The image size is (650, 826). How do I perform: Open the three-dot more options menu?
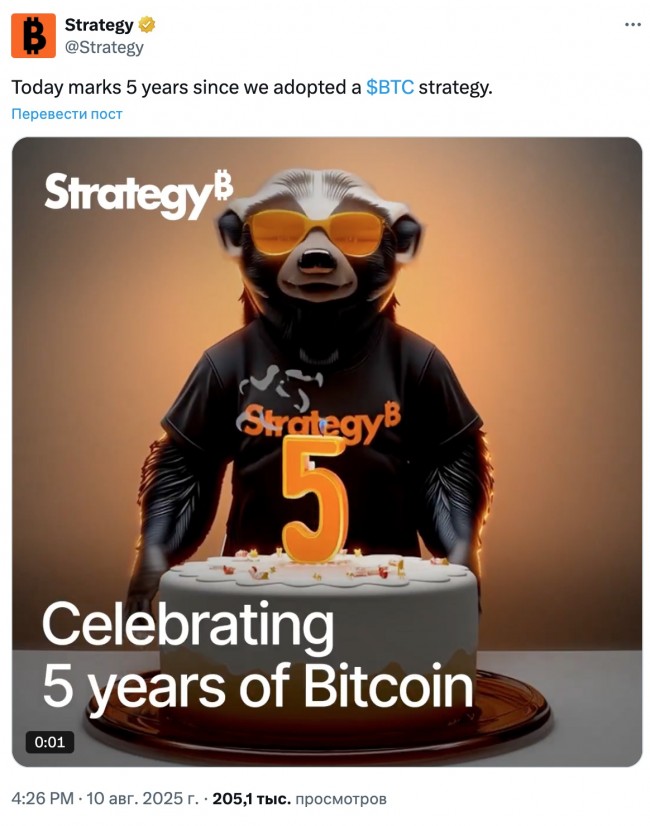point(632,25)
